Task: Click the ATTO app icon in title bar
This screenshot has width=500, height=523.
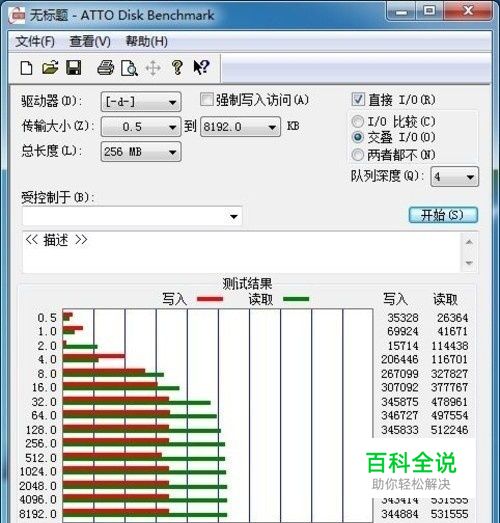Action: tap(17, 15)
